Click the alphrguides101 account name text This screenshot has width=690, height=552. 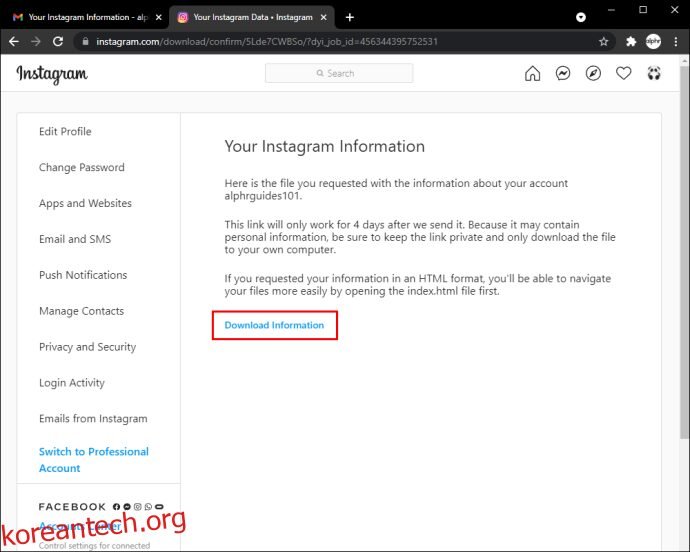[x=262, y=196]
